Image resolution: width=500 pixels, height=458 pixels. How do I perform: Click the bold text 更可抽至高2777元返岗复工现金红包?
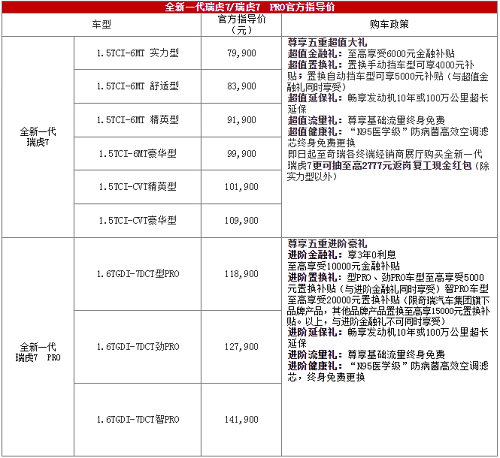[392, 165]
